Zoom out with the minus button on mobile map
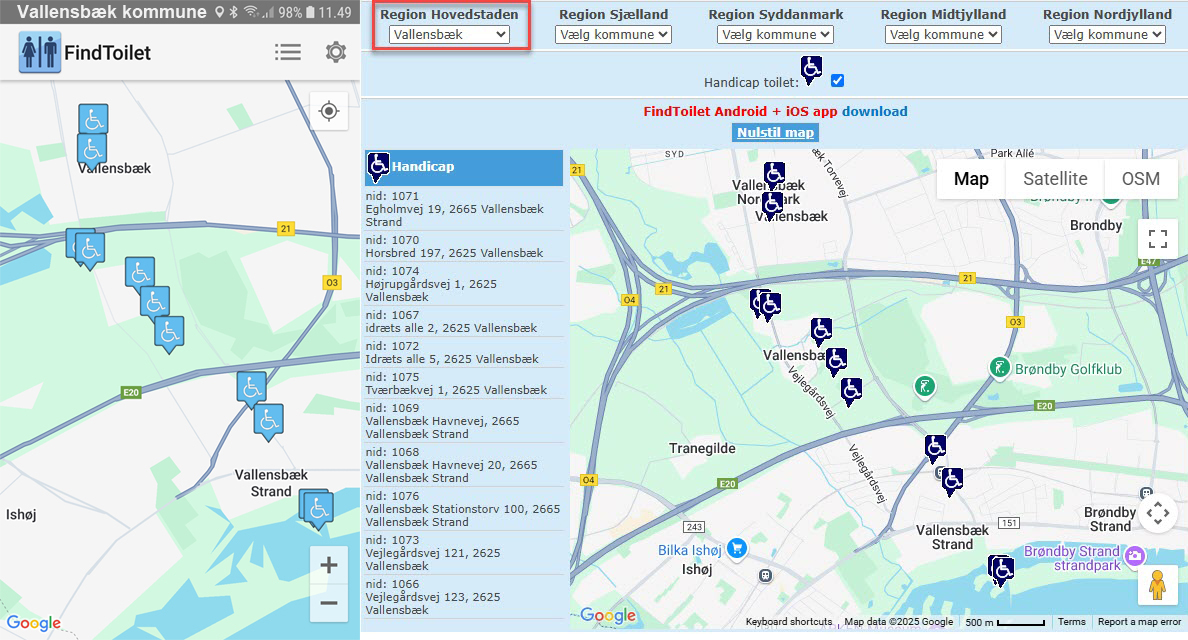 tap(329, 604)
